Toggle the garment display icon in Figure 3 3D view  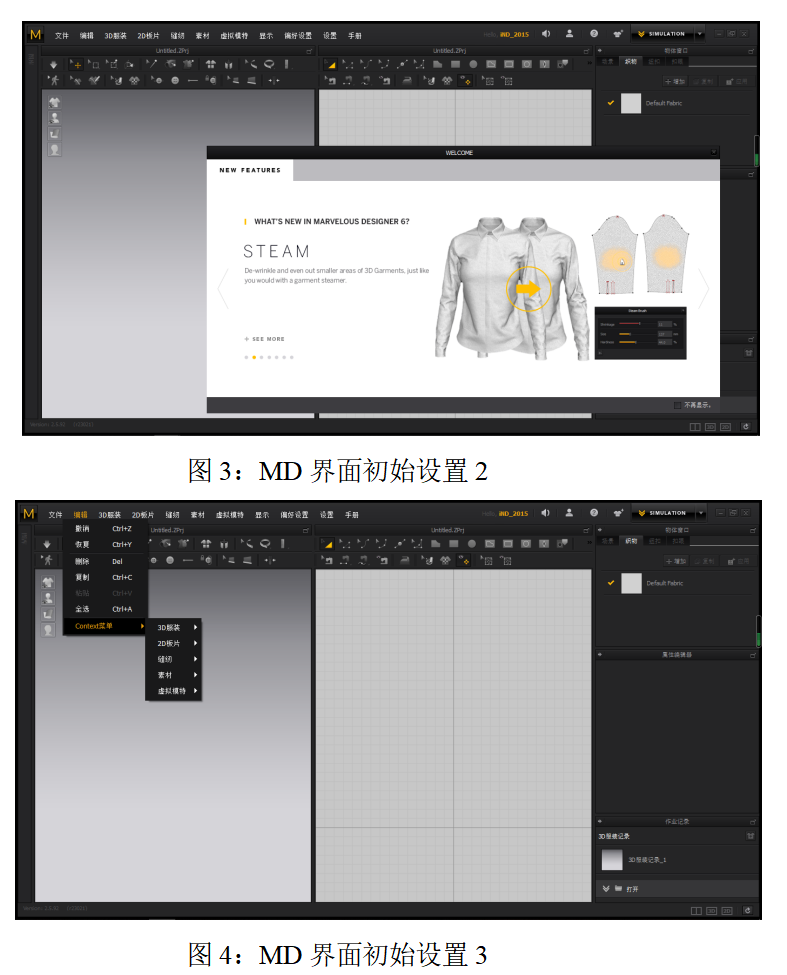[55, 103]
